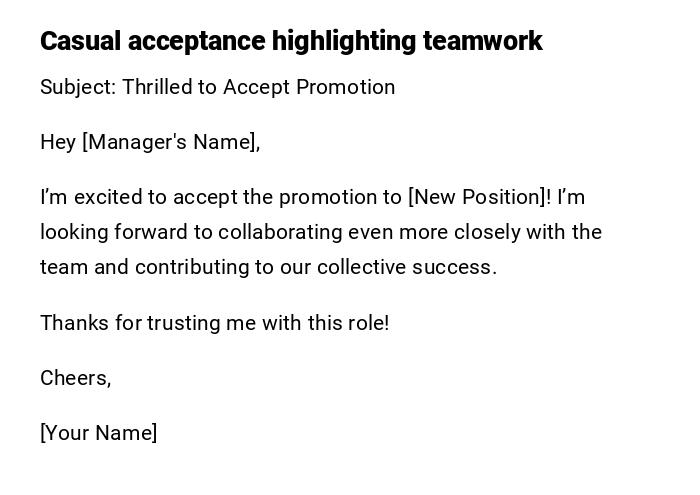Select the [Your Name] placeholder
This screenshot has width=700, height=495.
(99, 433)
